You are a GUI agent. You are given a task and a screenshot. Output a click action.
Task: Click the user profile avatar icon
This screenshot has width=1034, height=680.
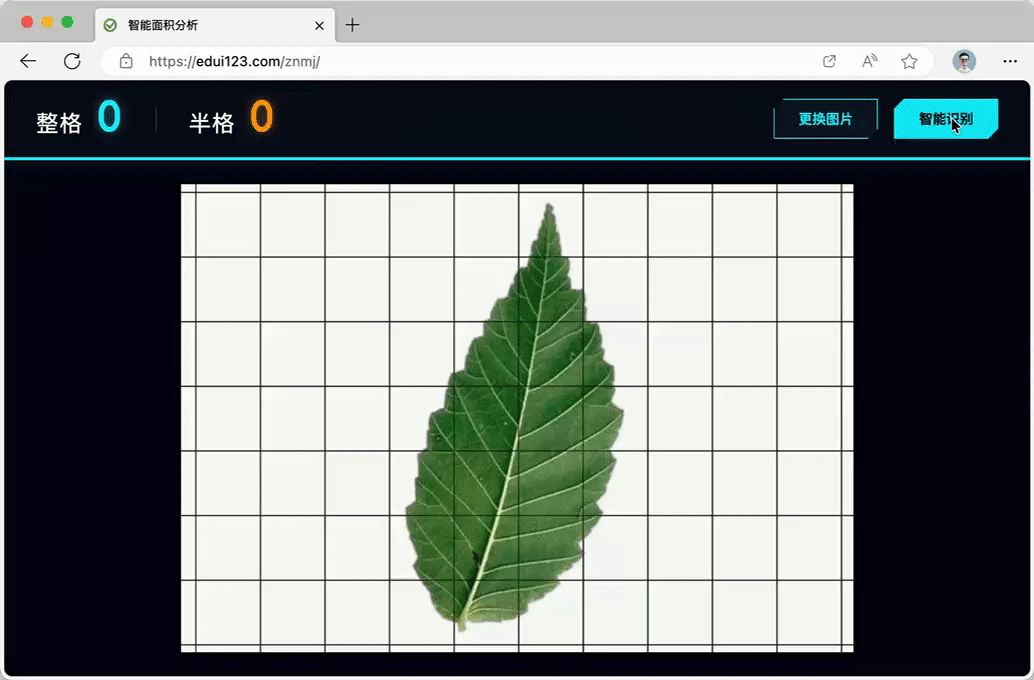coord(963,60)
